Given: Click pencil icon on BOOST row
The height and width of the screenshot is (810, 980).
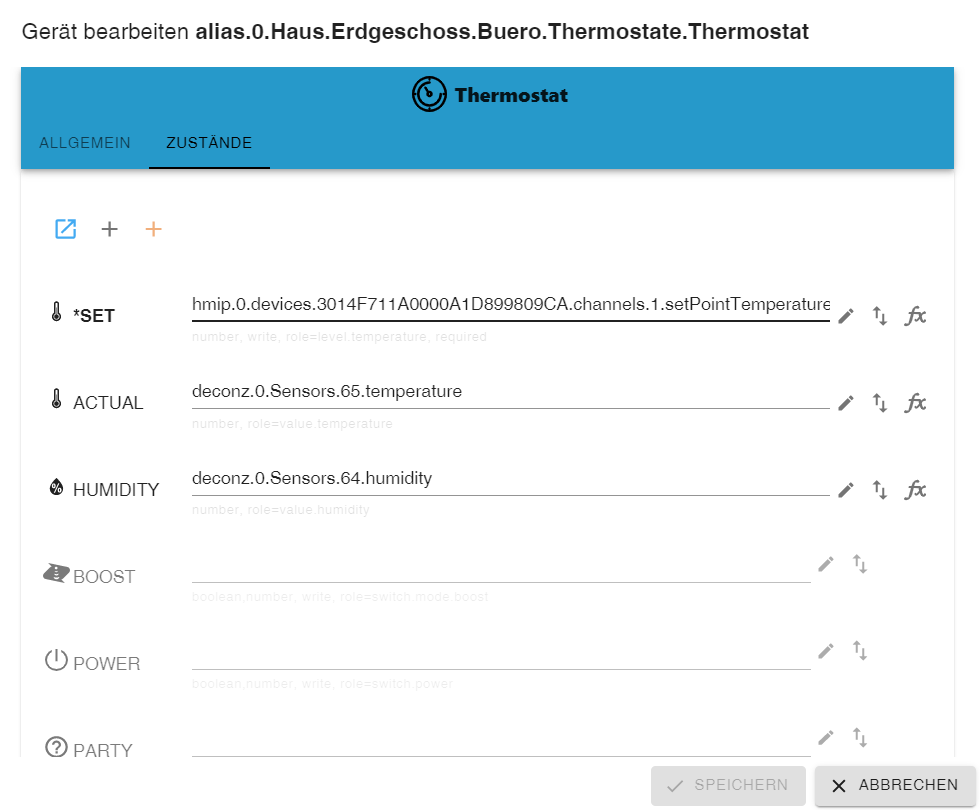Looking at the screenshot, I should (x=826, y=564).
